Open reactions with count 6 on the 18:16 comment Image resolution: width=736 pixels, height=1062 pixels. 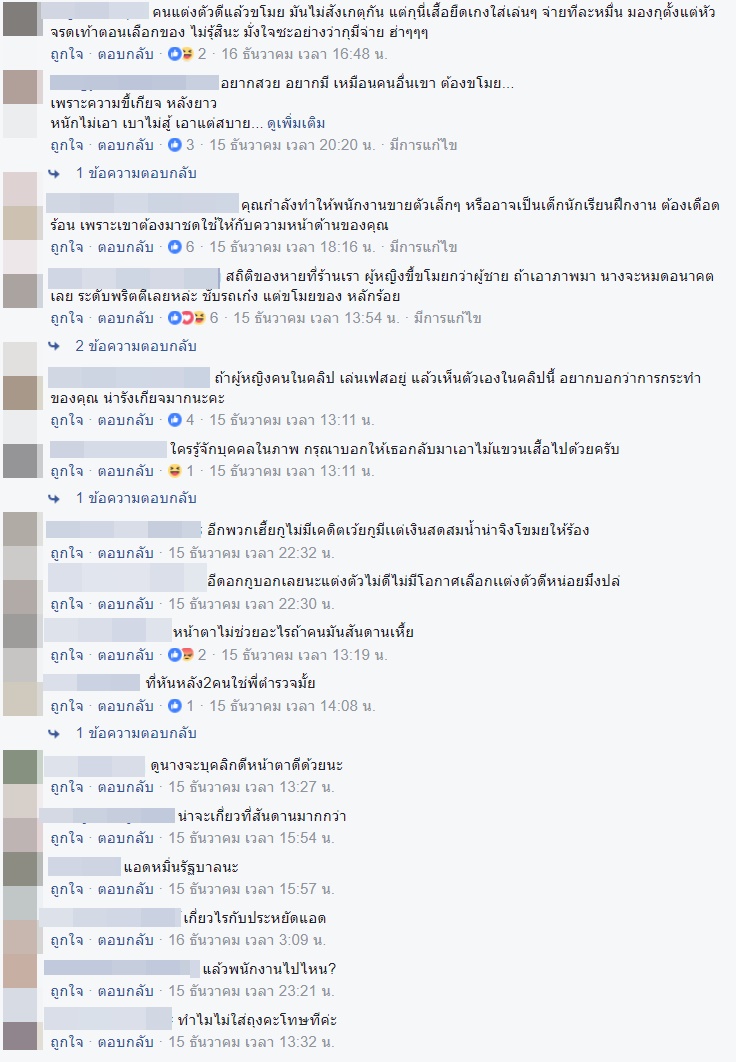pyautogui.click(x=181, y=247)
